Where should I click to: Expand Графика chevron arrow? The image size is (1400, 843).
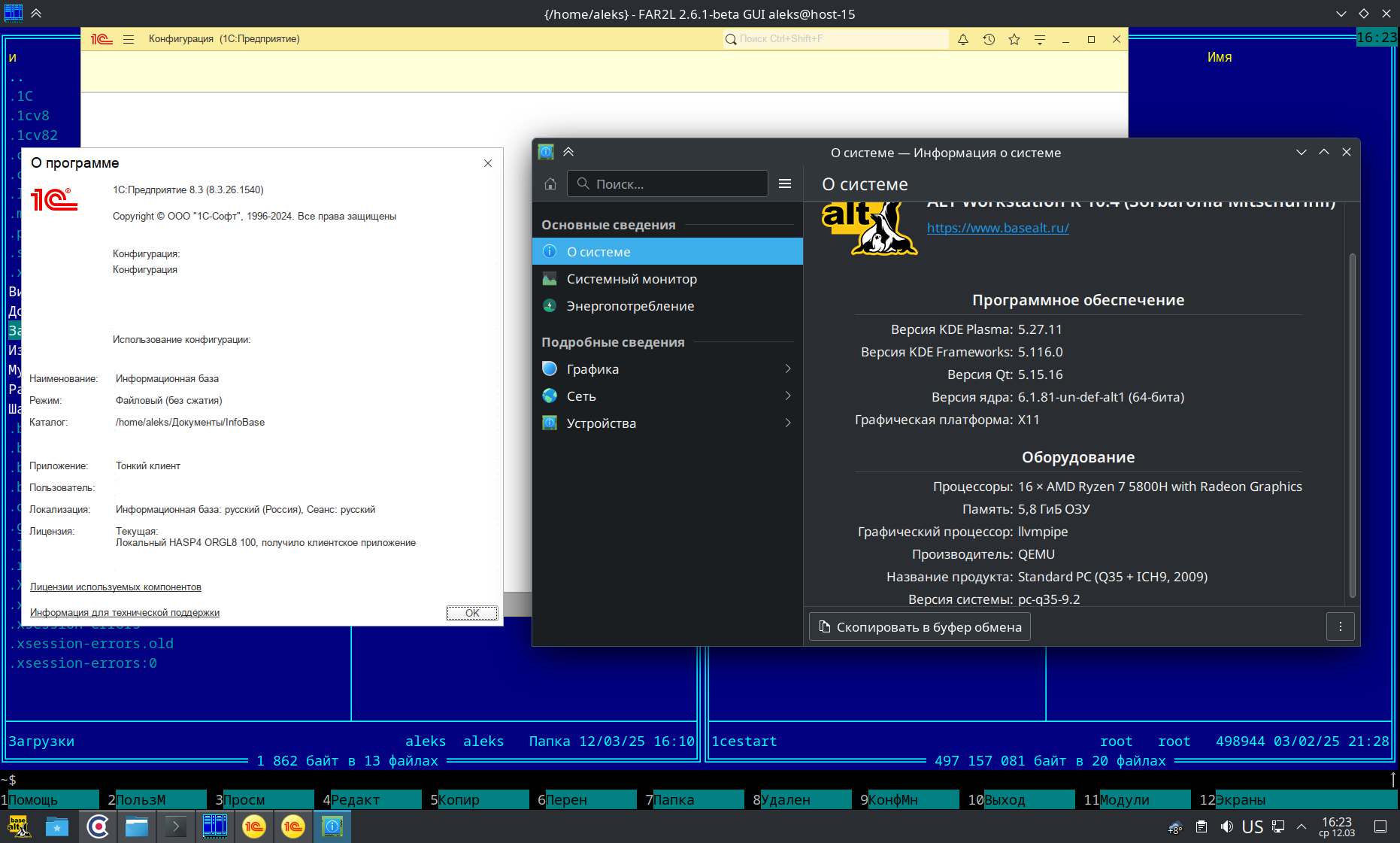[788, 369]
